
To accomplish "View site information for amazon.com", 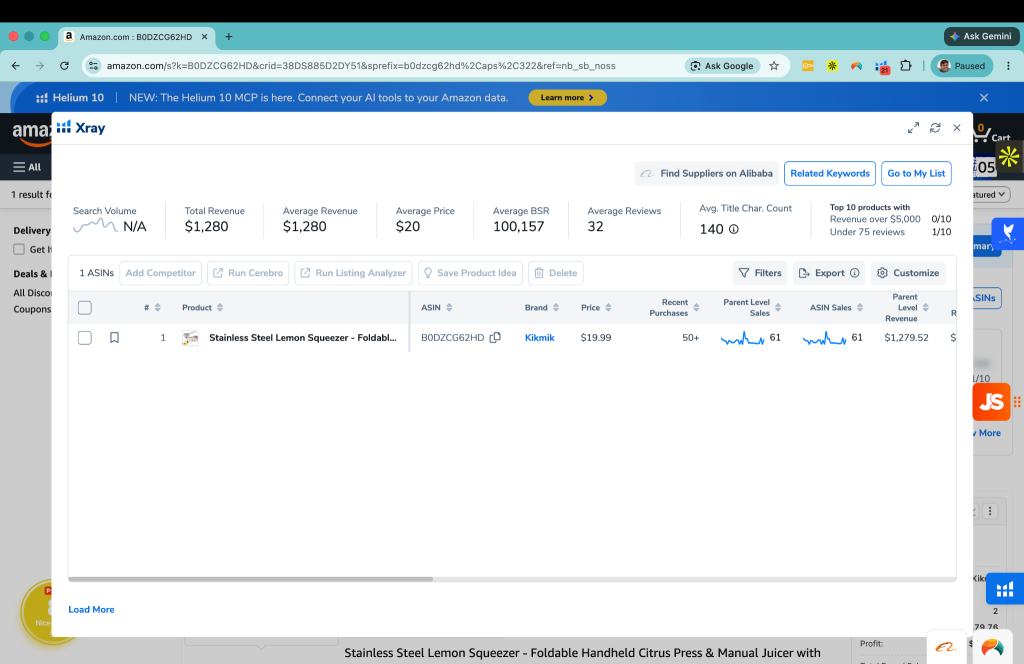I will [x=93, y=65].
